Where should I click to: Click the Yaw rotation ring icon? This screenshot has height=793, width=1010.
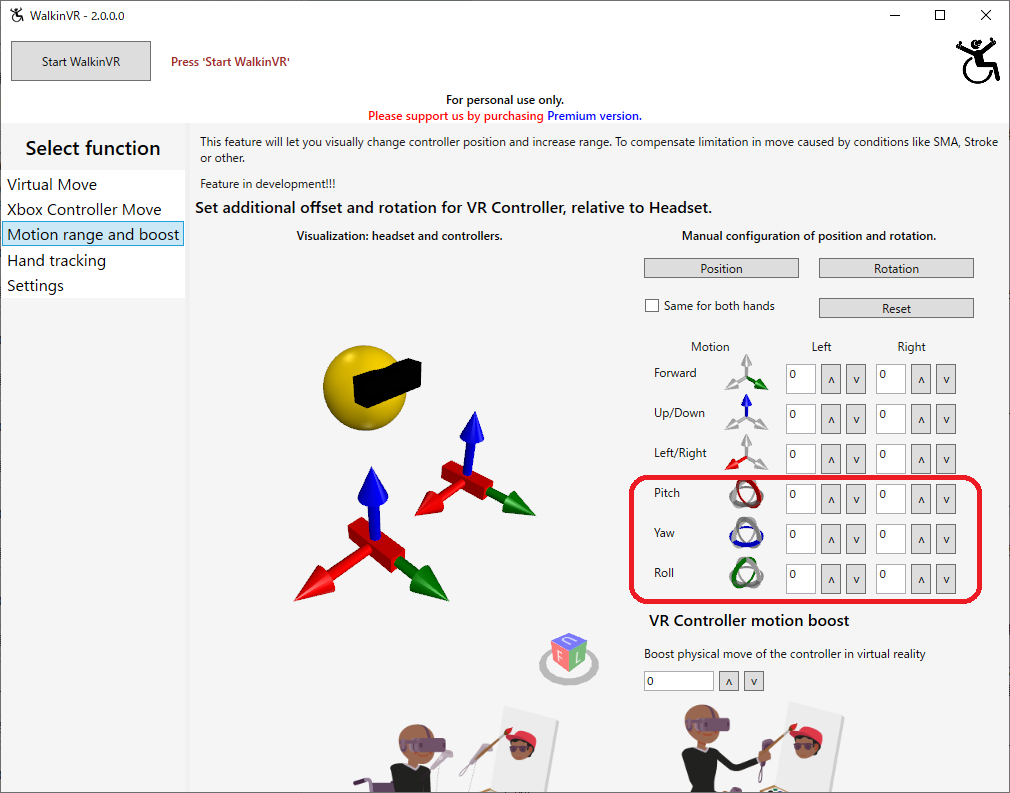tap(746, 533)
